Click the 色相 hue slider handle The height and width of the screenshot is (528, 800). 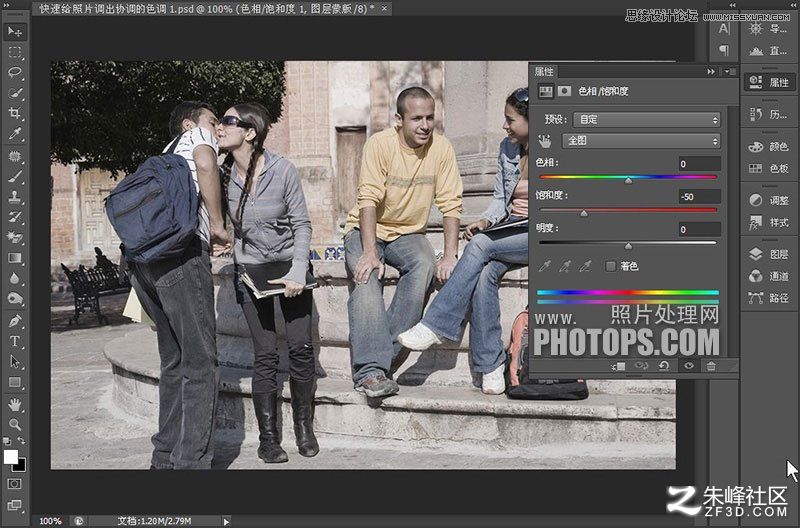pyautogui.click(x=629, y=180)
